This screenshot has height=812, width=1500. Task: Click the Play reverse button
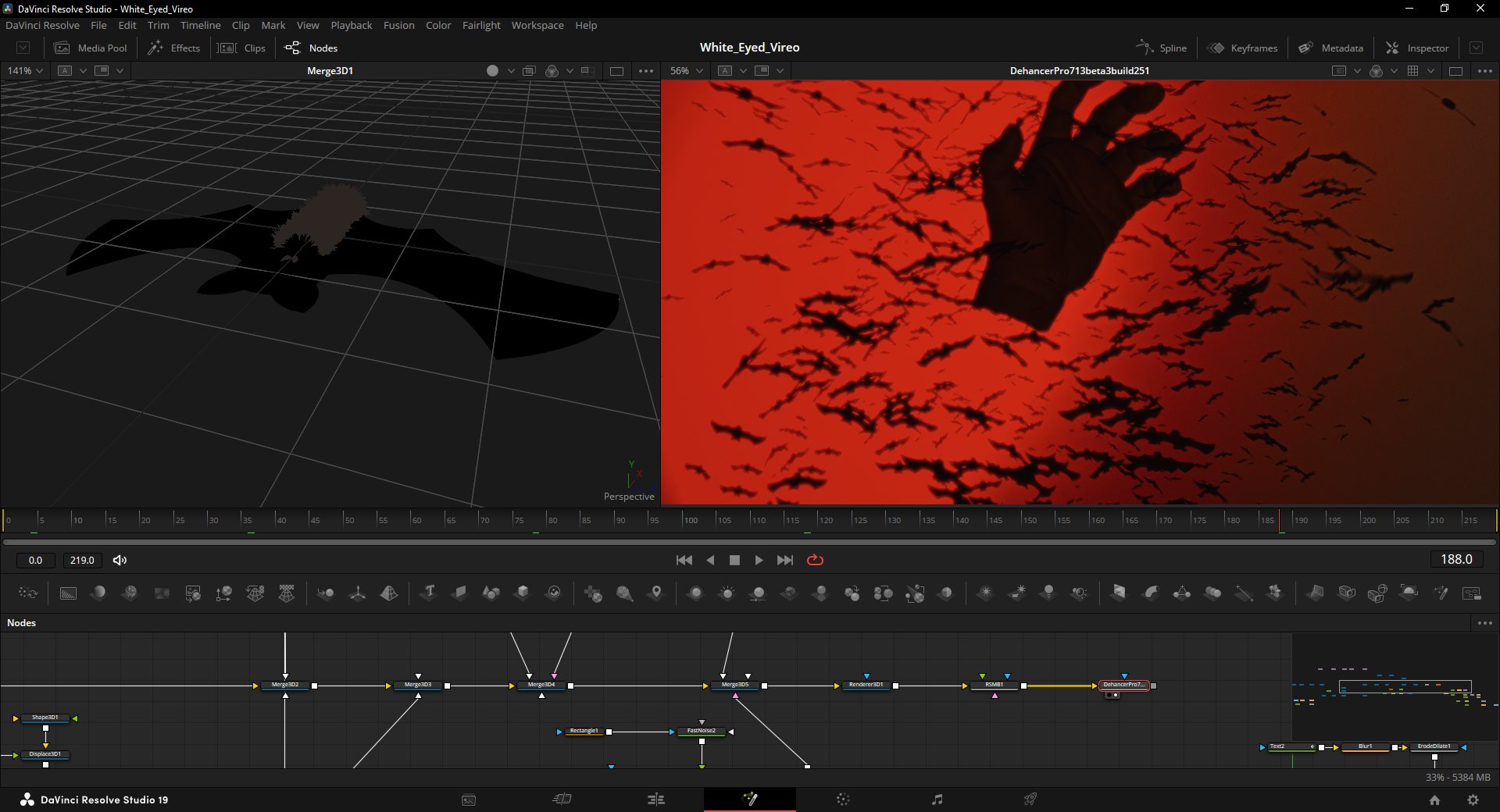point(710,560)
